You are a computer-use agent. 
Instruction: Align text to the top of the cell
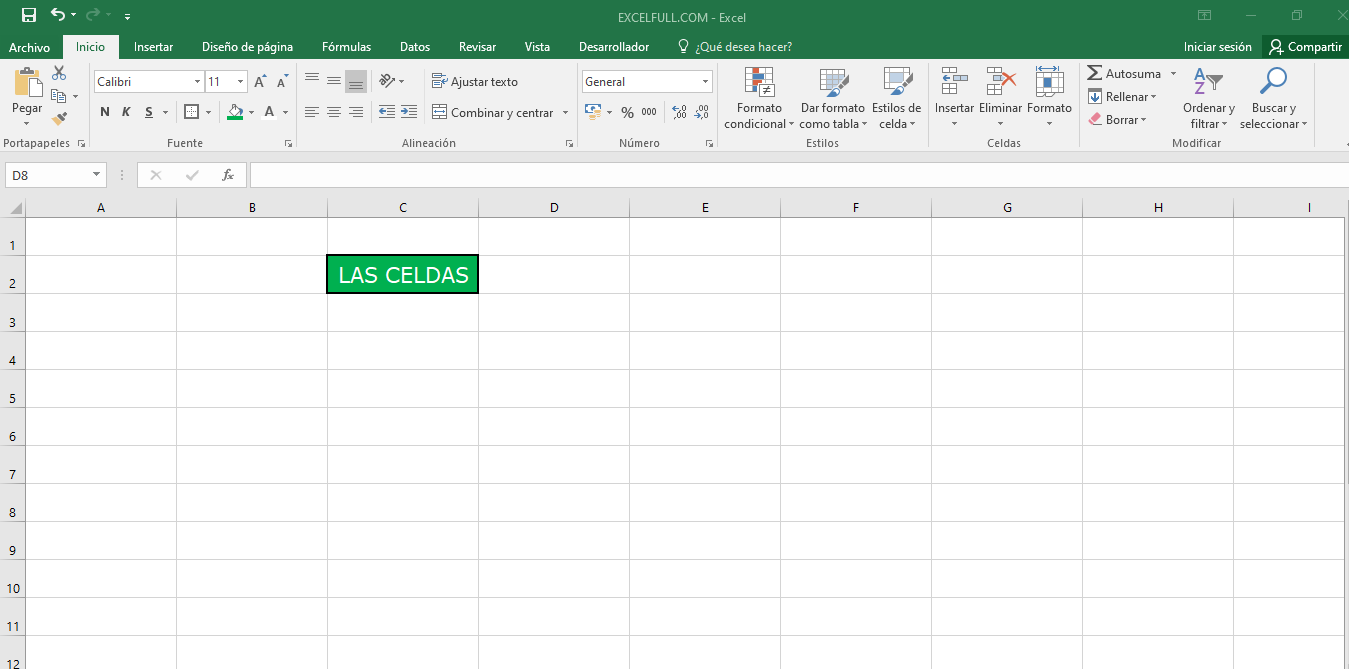coord(312,81)
